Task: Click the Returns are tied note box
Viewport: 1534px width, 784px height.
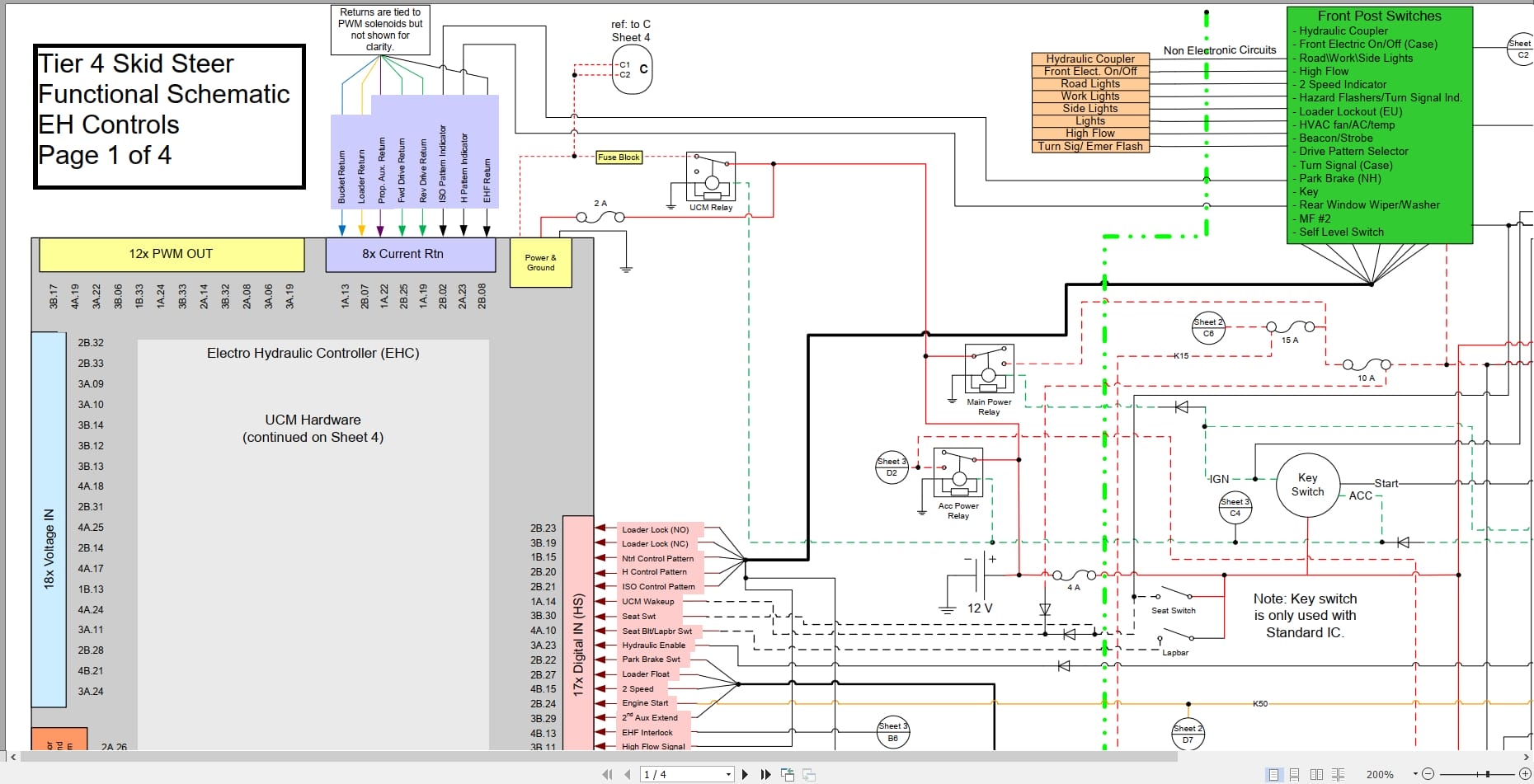Action: [380, 30]
